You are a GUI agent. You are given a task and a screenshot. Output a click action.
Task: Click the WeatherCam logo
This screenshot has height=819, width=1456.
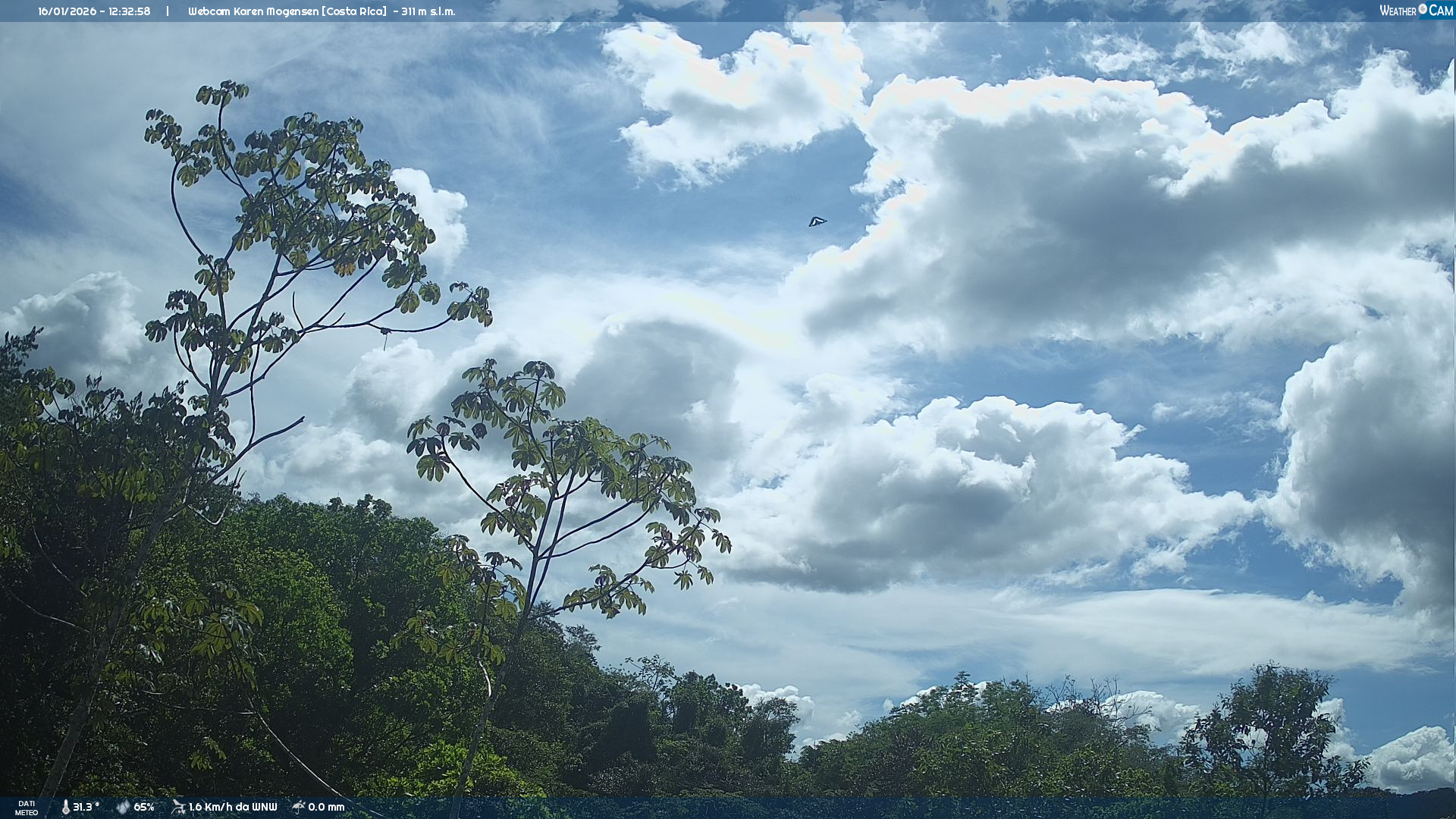coord(1416,11)
